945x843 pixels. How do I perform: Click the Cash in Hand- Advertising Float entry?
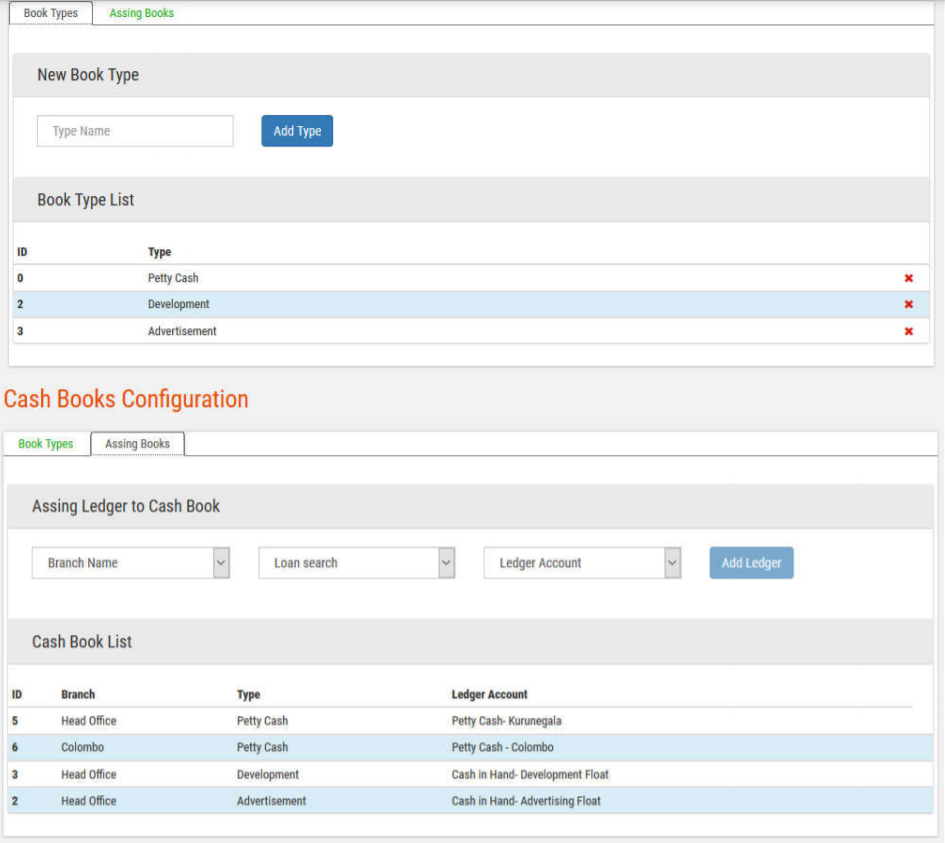526,801
